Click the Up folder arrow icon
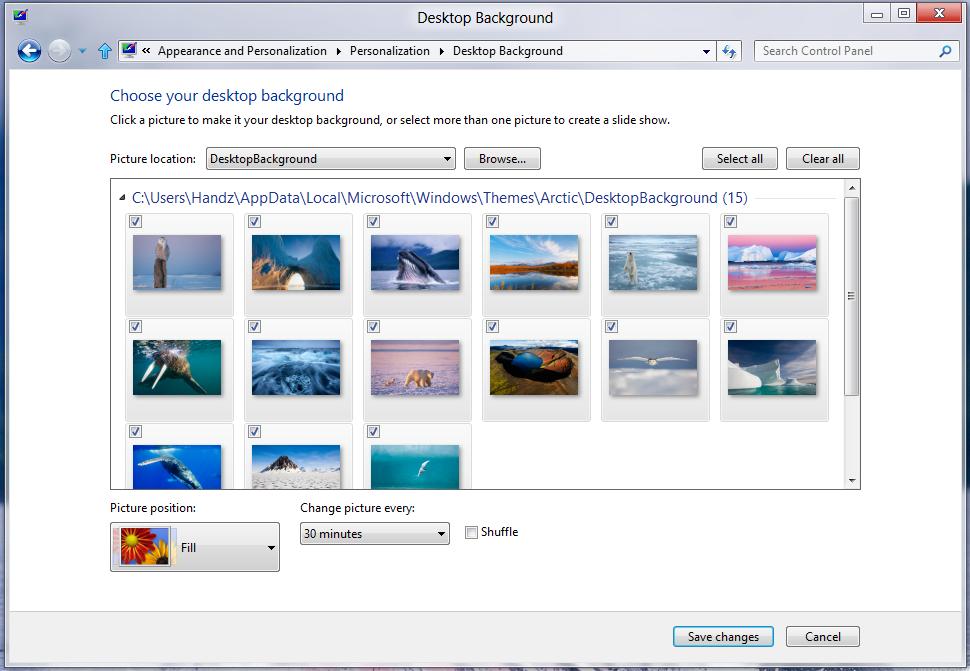Screen dimensions: 970x671 pos(105,51)
